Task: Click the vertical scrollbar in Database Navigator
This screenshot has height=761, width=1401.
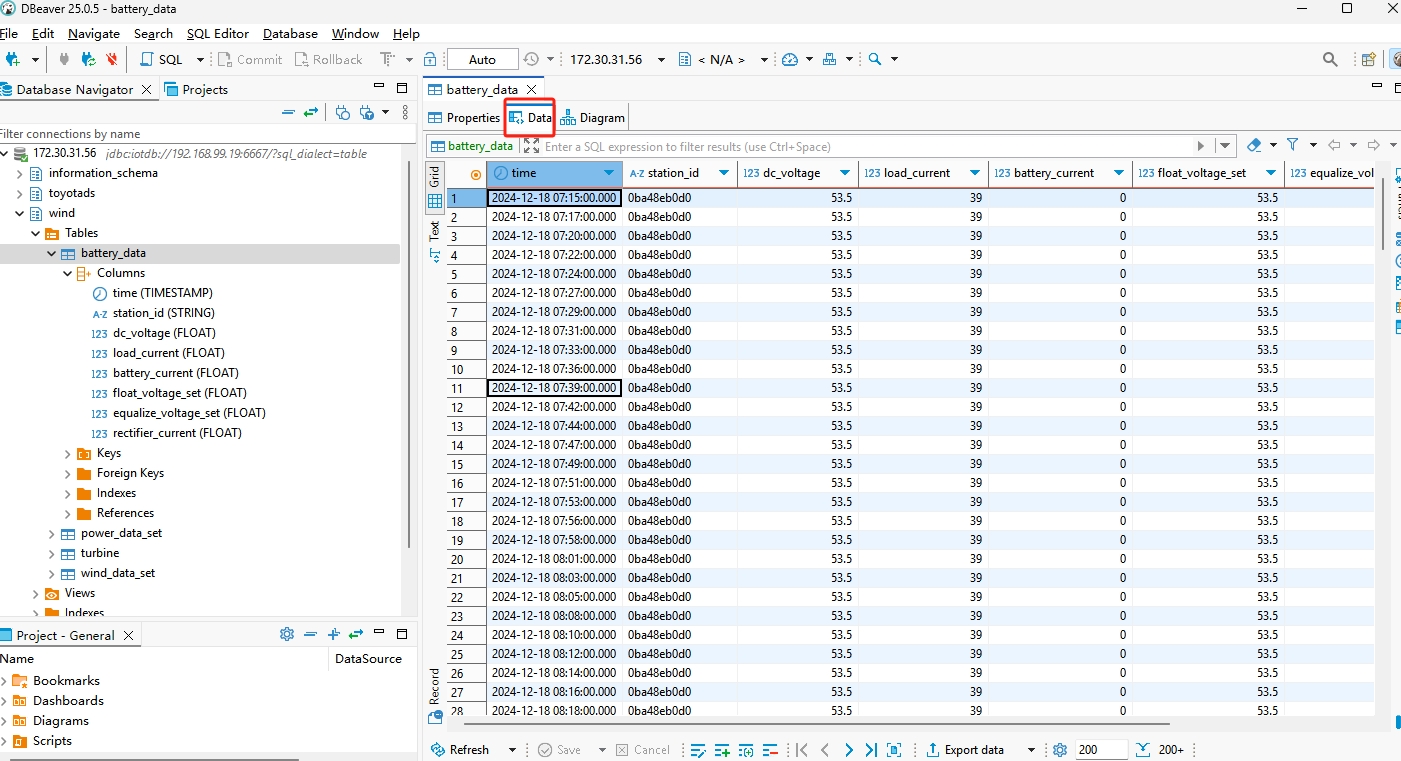Action: [x=409, y=350]
